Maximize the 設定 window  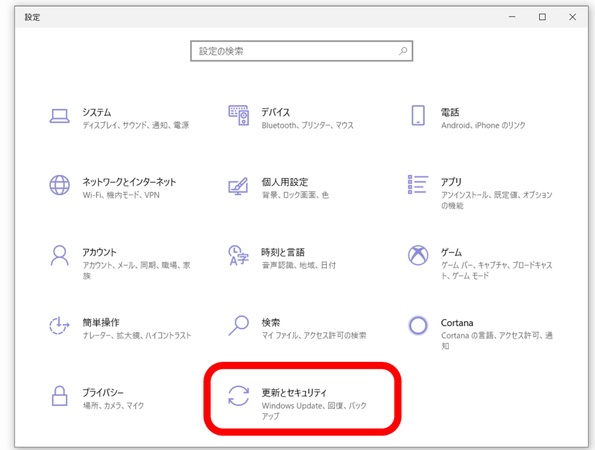[x=542, y=17]
